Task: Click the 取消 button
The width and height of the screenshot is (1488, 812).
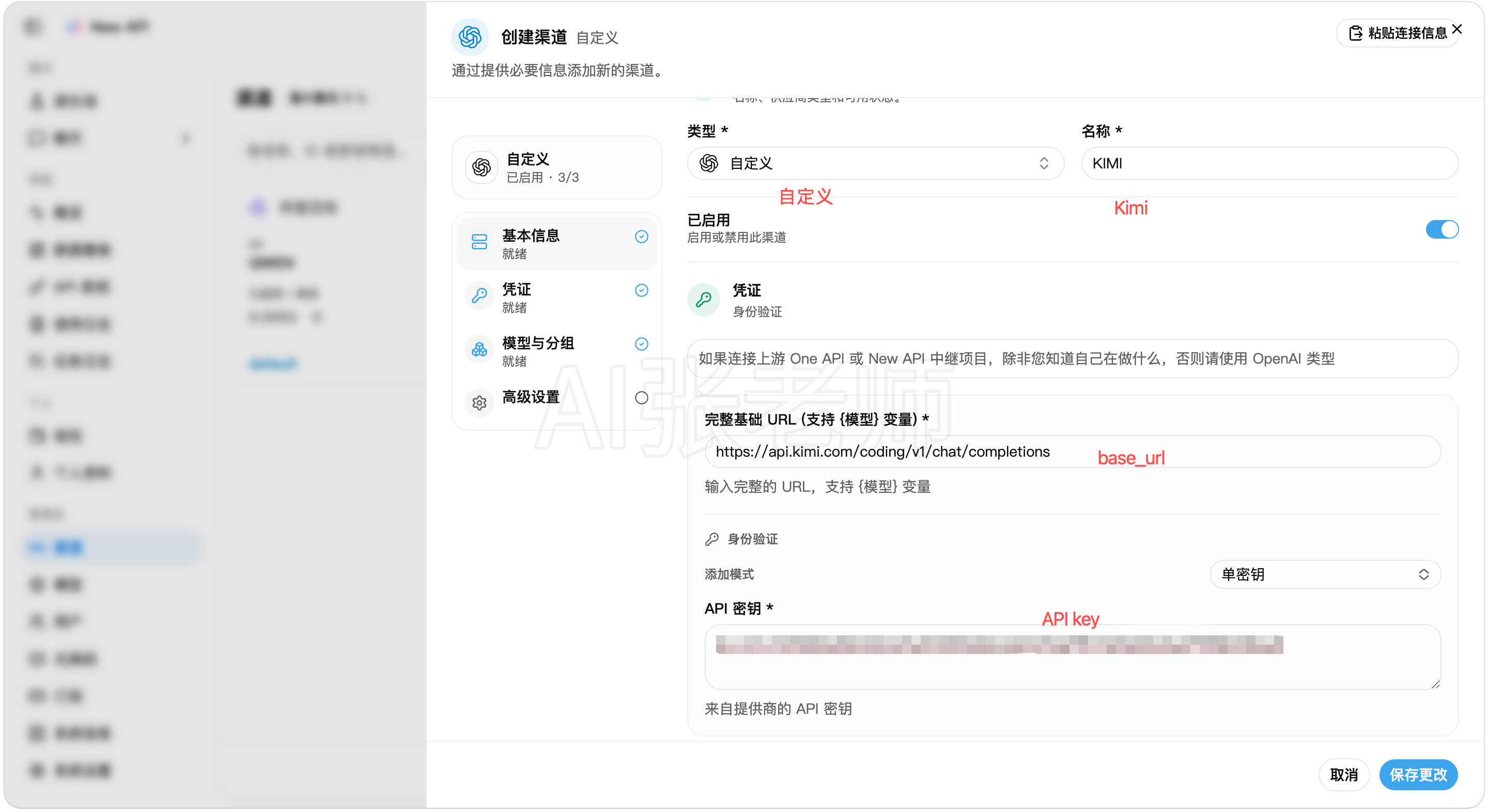Action: (x=1343, y=774)
